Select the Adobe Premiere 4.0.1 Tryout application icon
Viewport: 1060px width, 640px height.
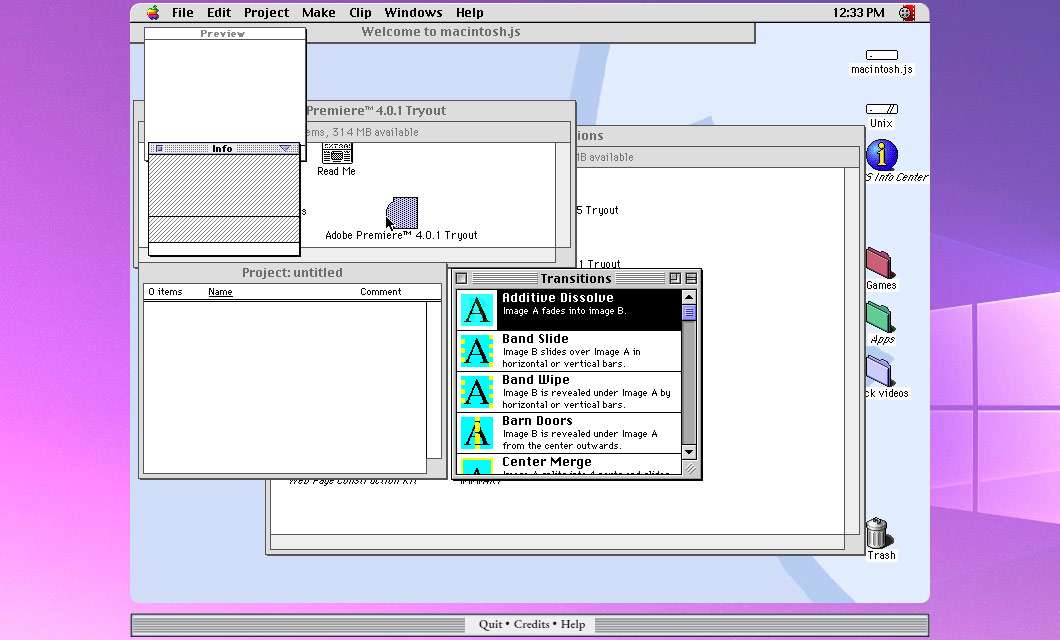pos(402,213)
